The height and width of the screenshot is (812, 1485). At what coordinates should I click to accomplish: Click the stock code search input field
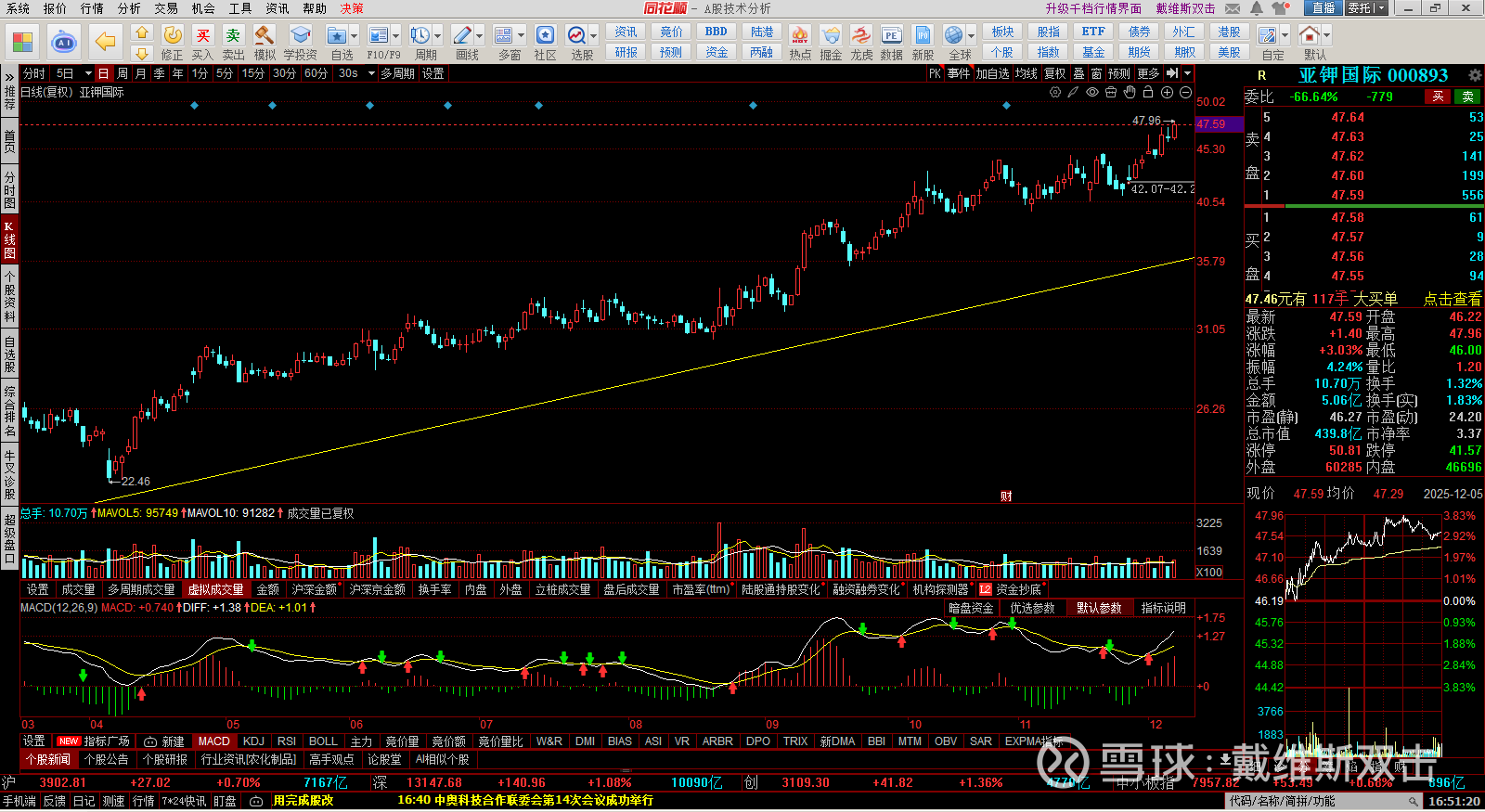pos(1318,801)
